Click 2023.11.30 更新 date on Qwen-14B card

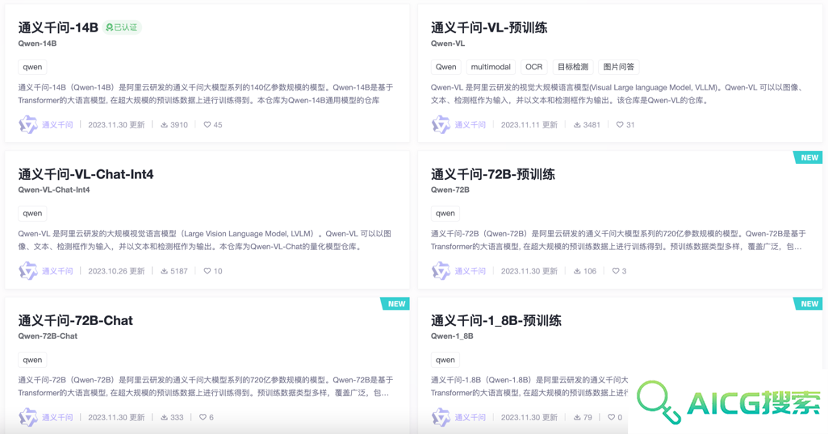tap(116, 125)
